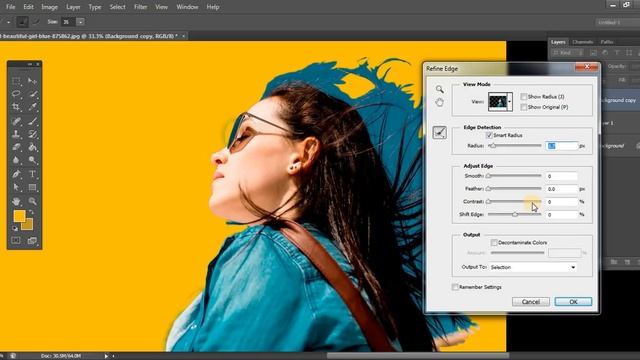Open brush Size picker dropdown arrow
The height and width of the screenshot is (360, 640).
coord(80,22)
